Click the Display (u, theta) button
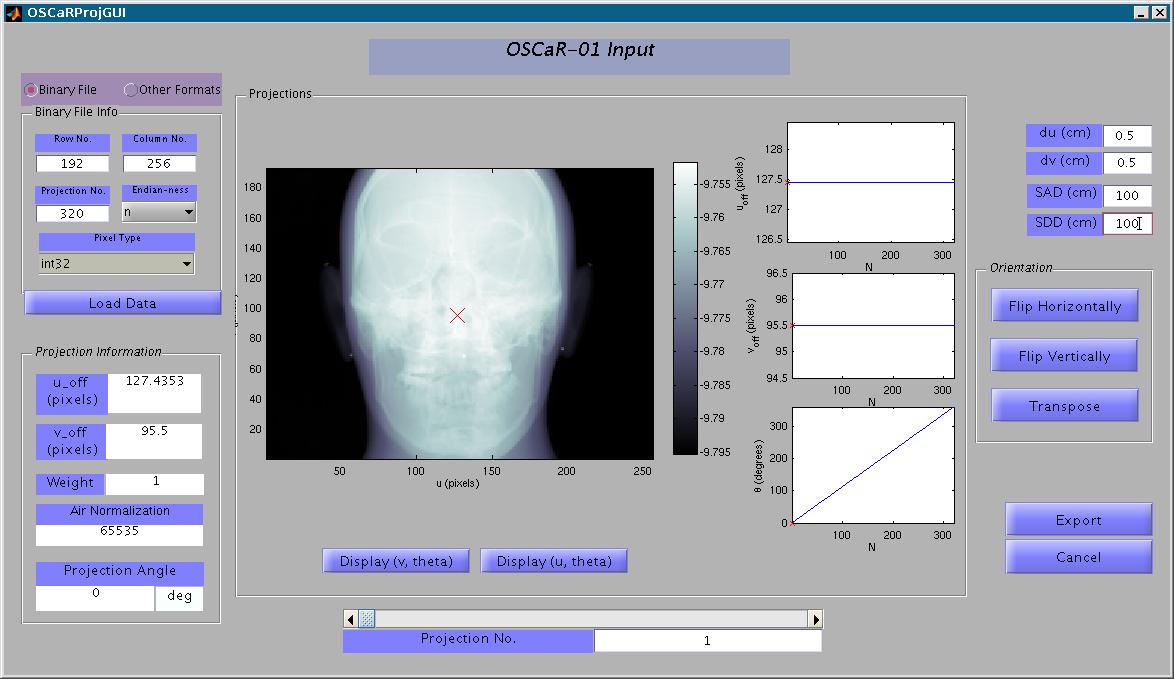This screenshot has width=1174, height=679. 554,561
